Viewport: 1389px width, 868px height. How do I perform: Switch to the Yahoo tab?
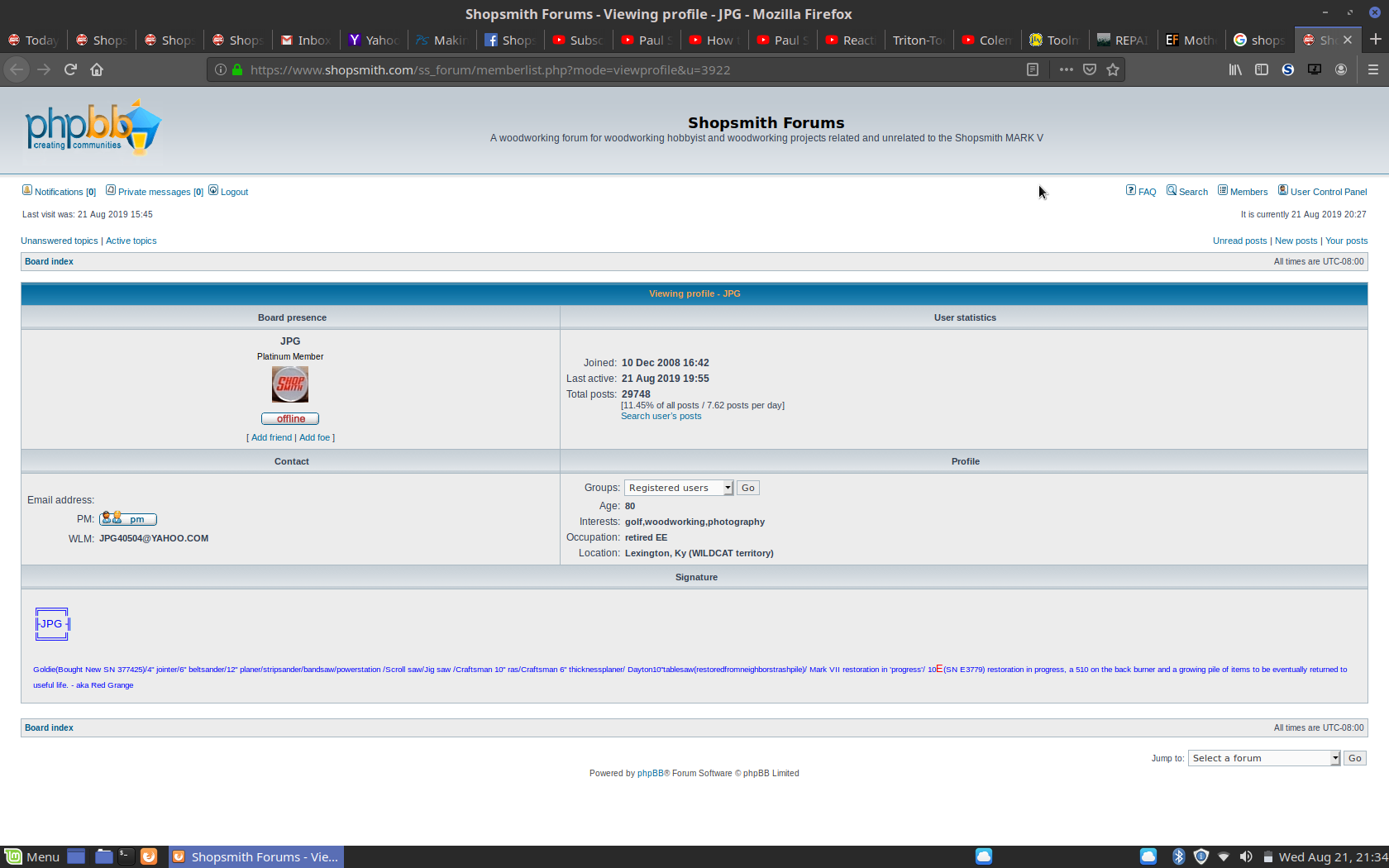point(374,40)
